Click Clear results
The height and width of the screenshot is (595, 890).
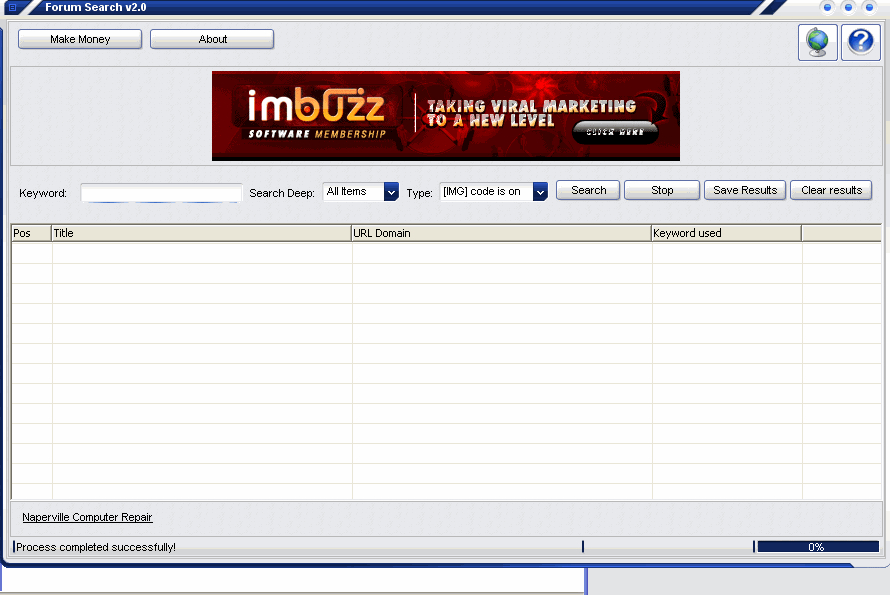point(831,190)
